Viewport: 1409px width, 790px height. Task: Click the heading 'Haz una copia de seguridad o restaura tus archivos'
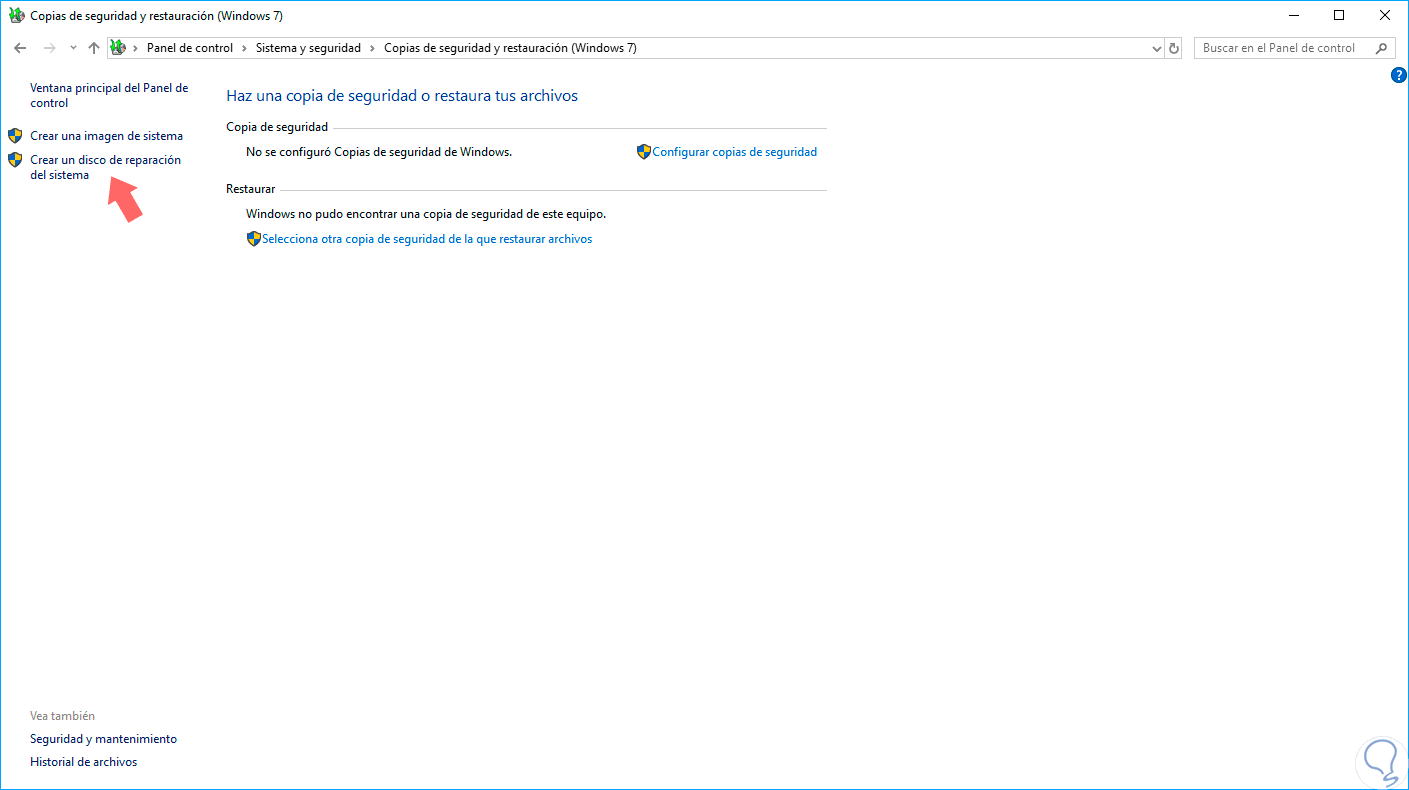[x=402, y=96]
